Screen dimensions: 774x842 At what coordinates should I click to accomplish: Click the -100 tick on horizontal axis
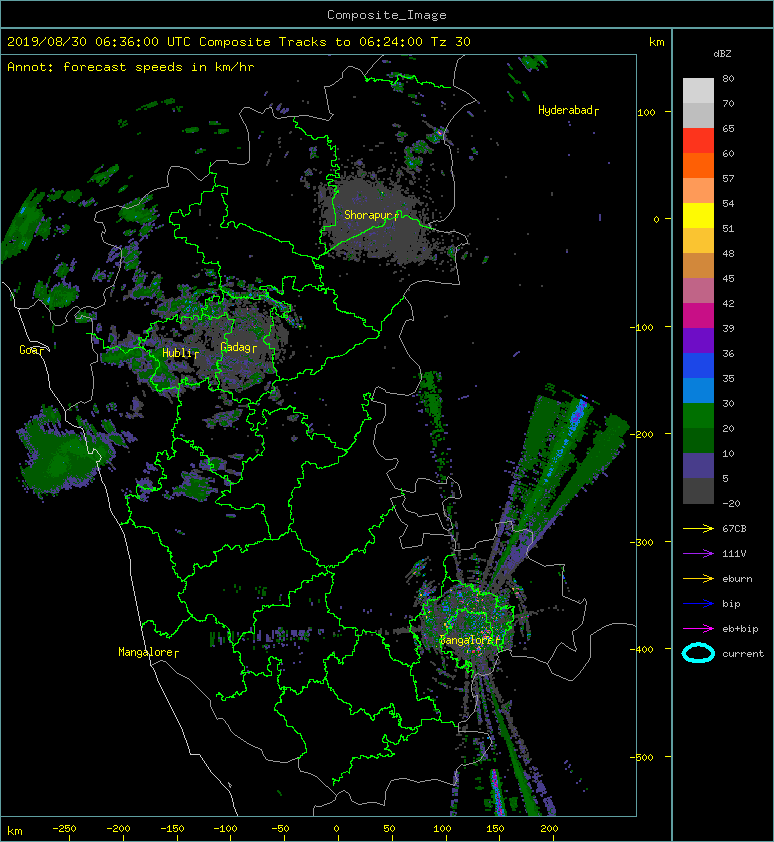click(225, 829)
